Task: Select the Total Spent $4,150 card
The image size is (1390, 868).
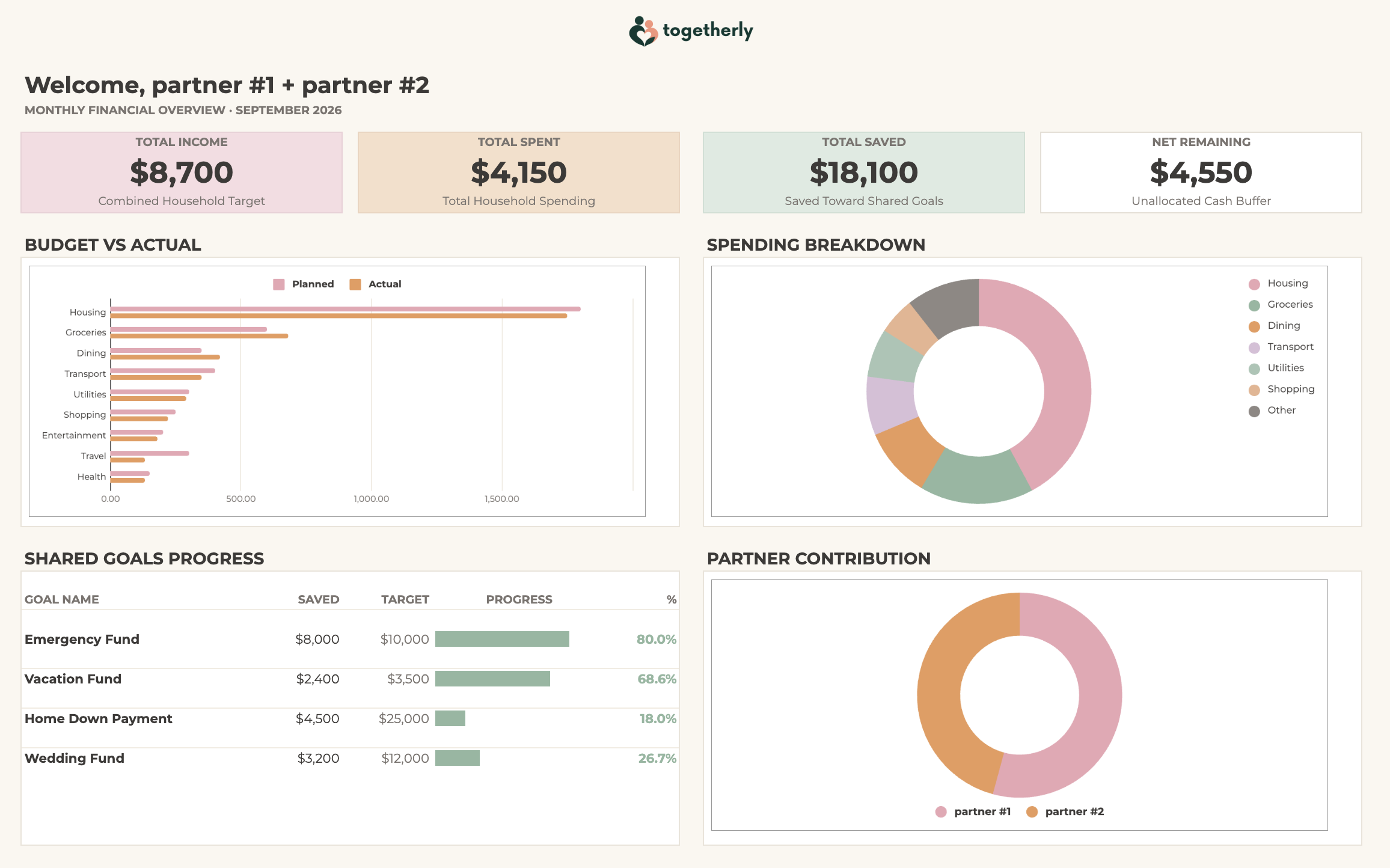Action: (519, 173)
